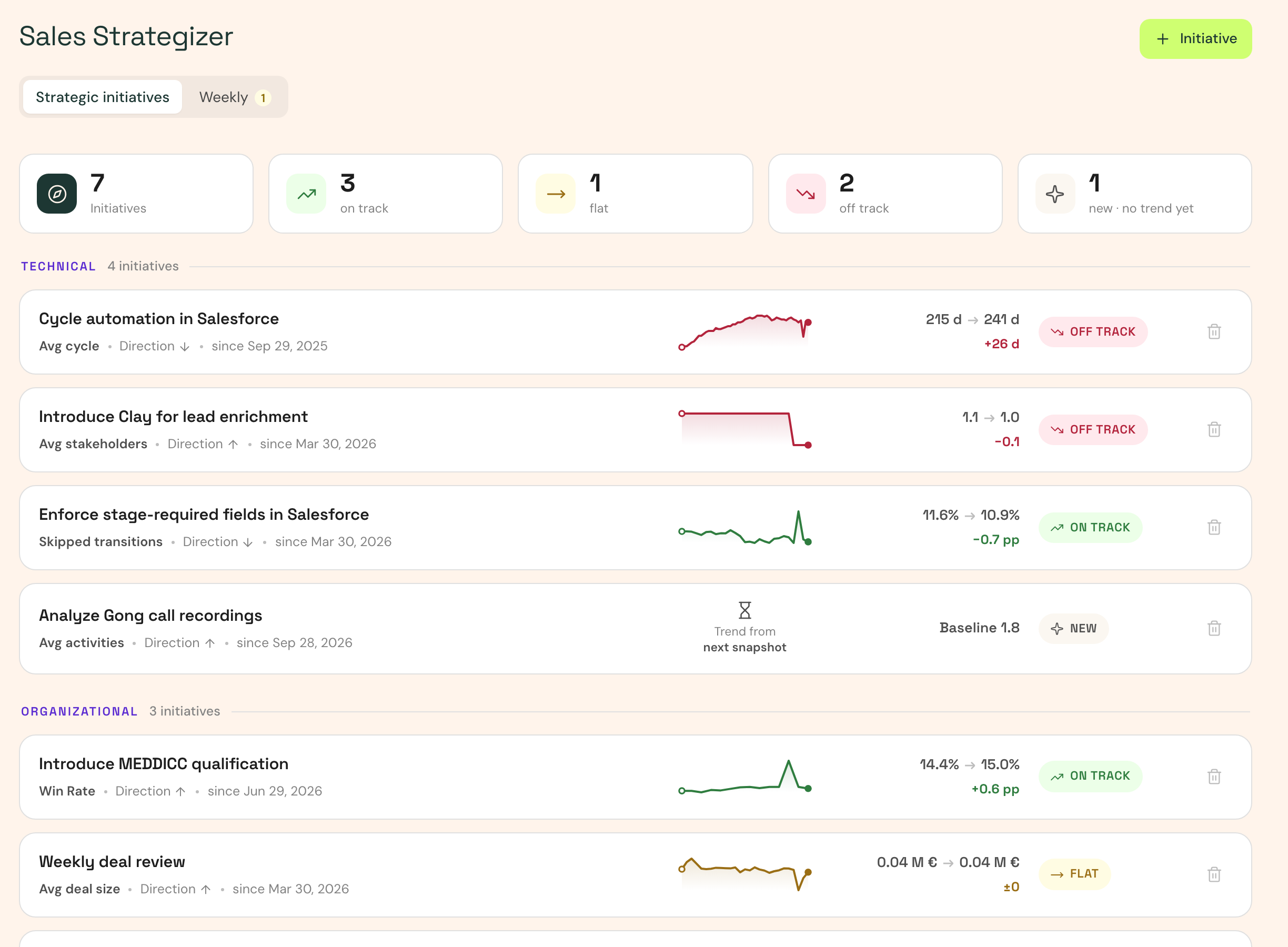Image resolution: width=1288 pixels, height=947 pixels.
Task: Click Direction up arrow on Weekly deal review
Action: pyautogui.click(x=206, y=890)
